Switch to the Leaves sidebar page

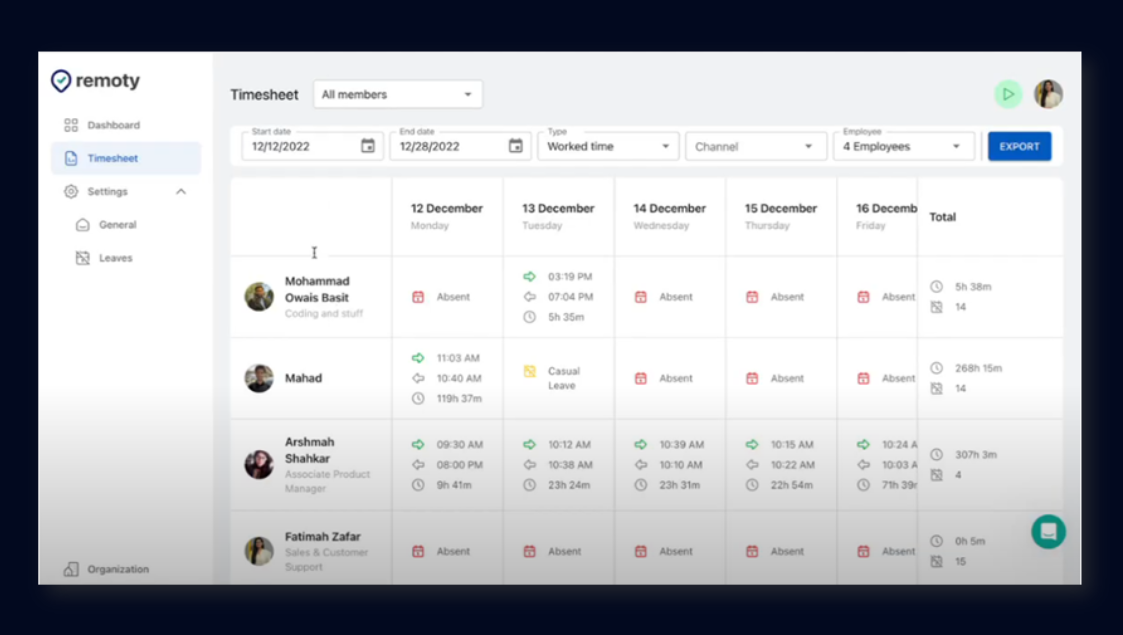pos(117,257)
